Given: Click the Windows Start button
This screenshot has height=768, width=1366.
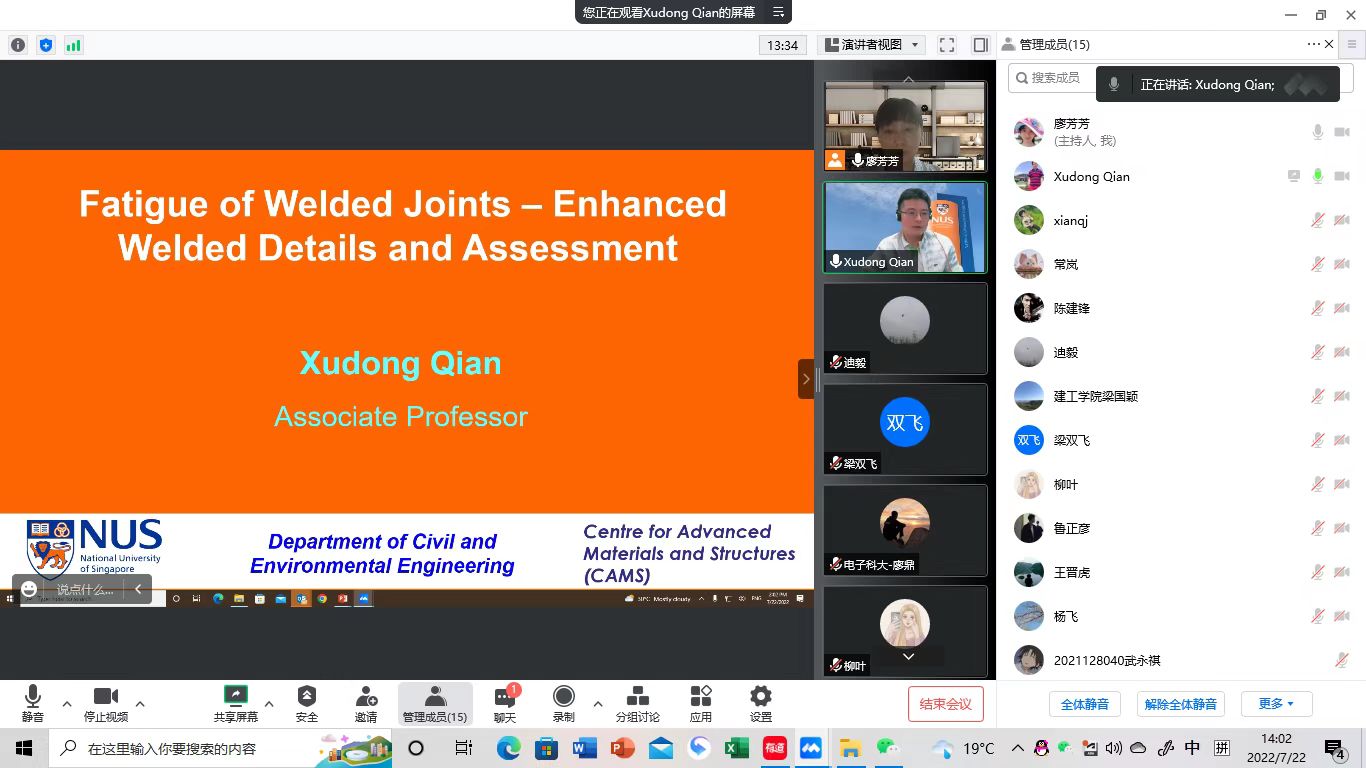Looking at the screenshot, I should [24, 748].
